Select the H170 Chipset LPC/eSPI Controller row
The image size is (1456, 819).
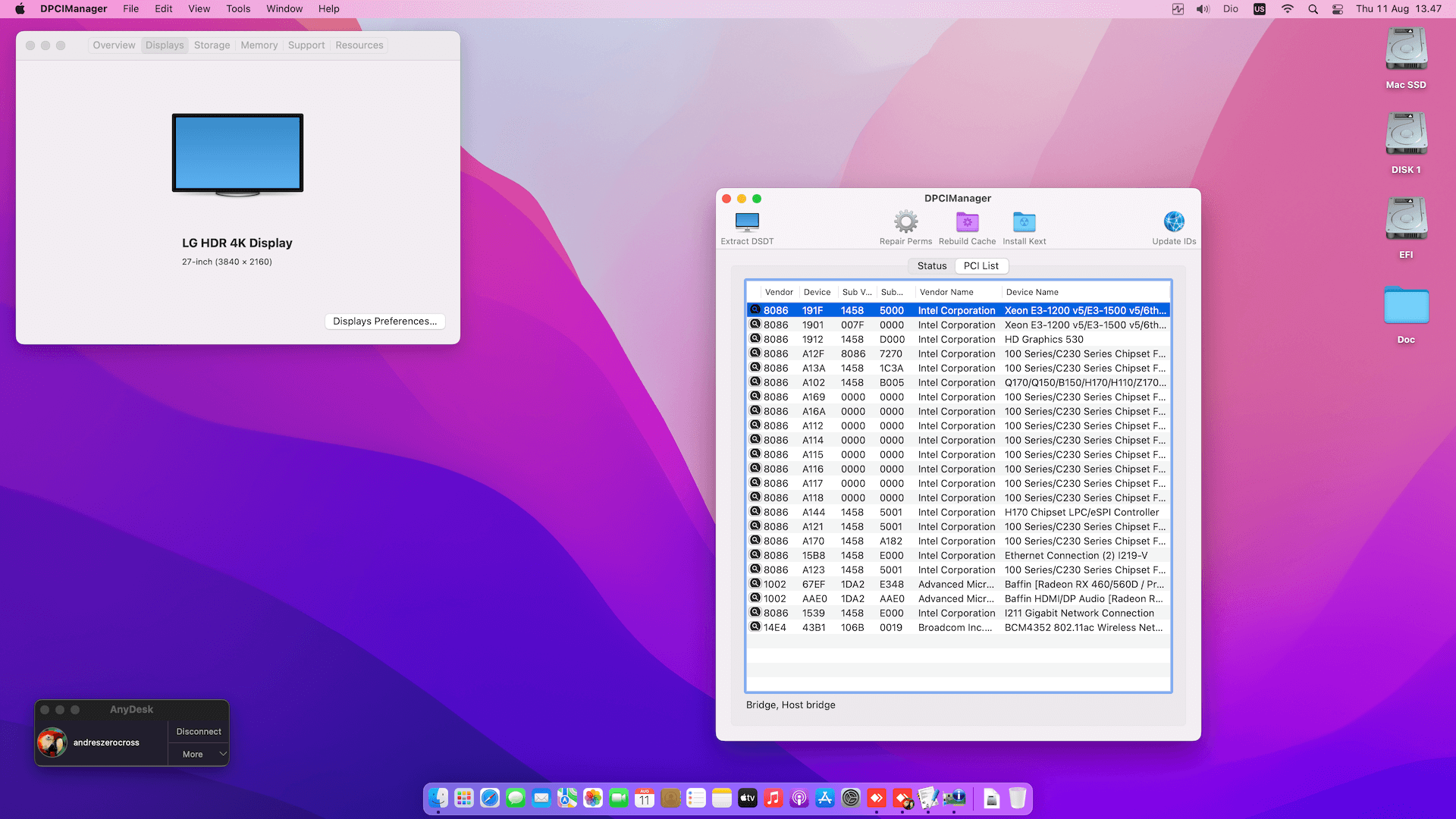(x=959, y=513)
